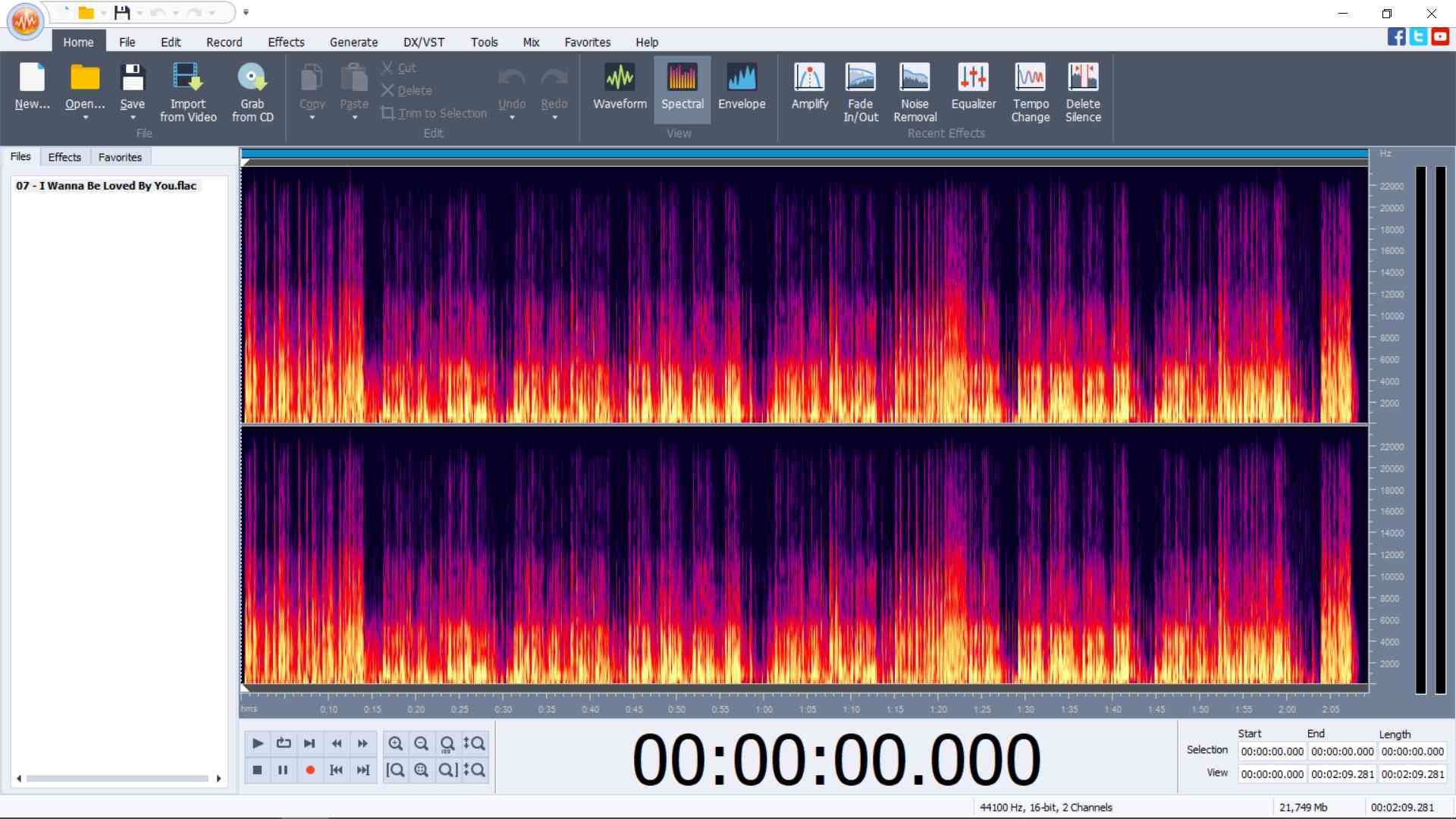Click vertical zoom in magnifier icon
Screen dimensions: 1456x819
coord(475,743)
